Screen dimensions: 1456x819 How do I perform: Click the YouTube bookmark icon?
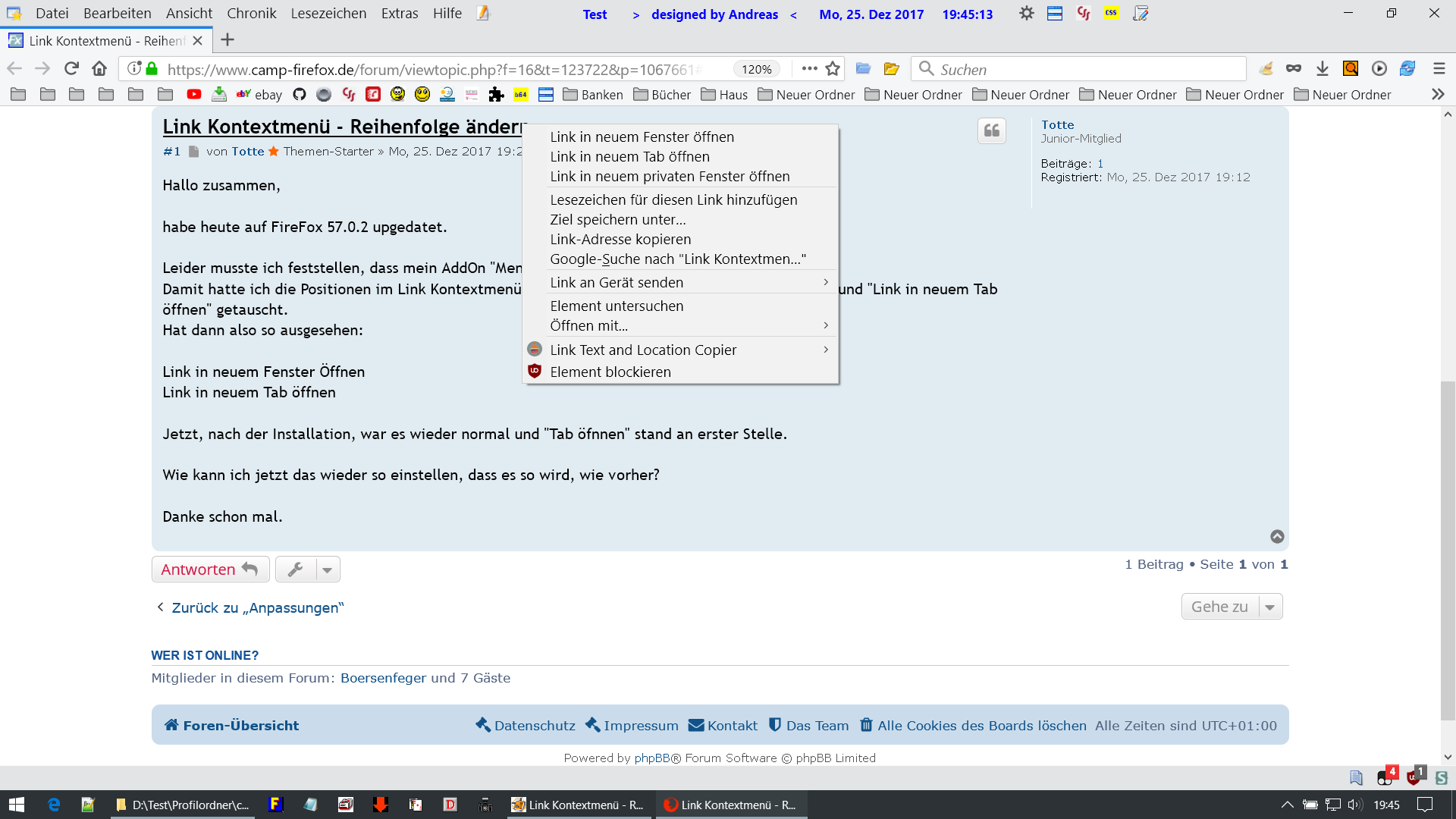(194, 95)
